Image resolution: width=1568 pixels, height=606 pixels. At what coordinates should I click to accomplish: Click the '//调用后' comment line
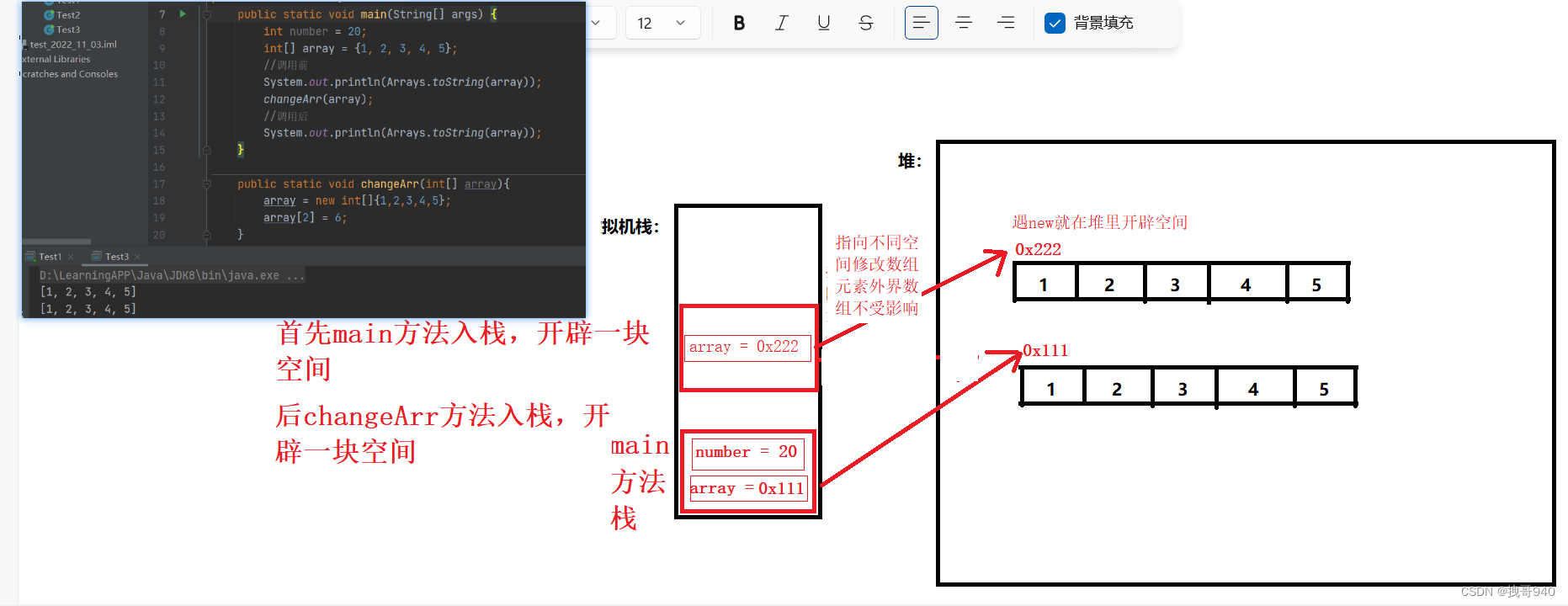[x=285, y=116]
